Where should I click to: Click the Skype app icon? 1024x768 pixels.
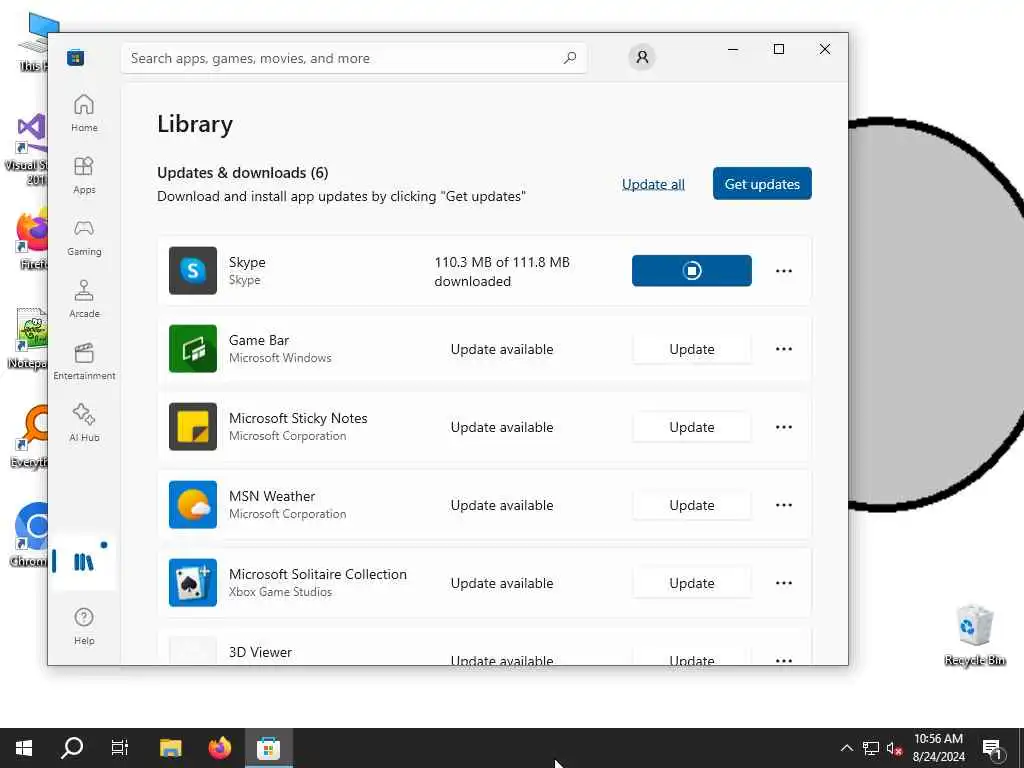[x=193, y=270]
